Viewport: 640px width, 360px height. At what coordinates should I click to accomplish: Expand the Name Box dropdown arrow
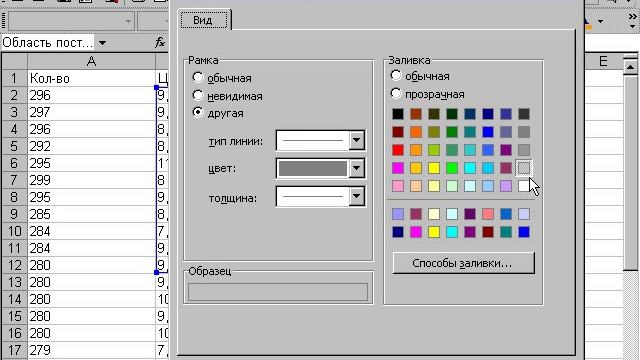point(102,42)
